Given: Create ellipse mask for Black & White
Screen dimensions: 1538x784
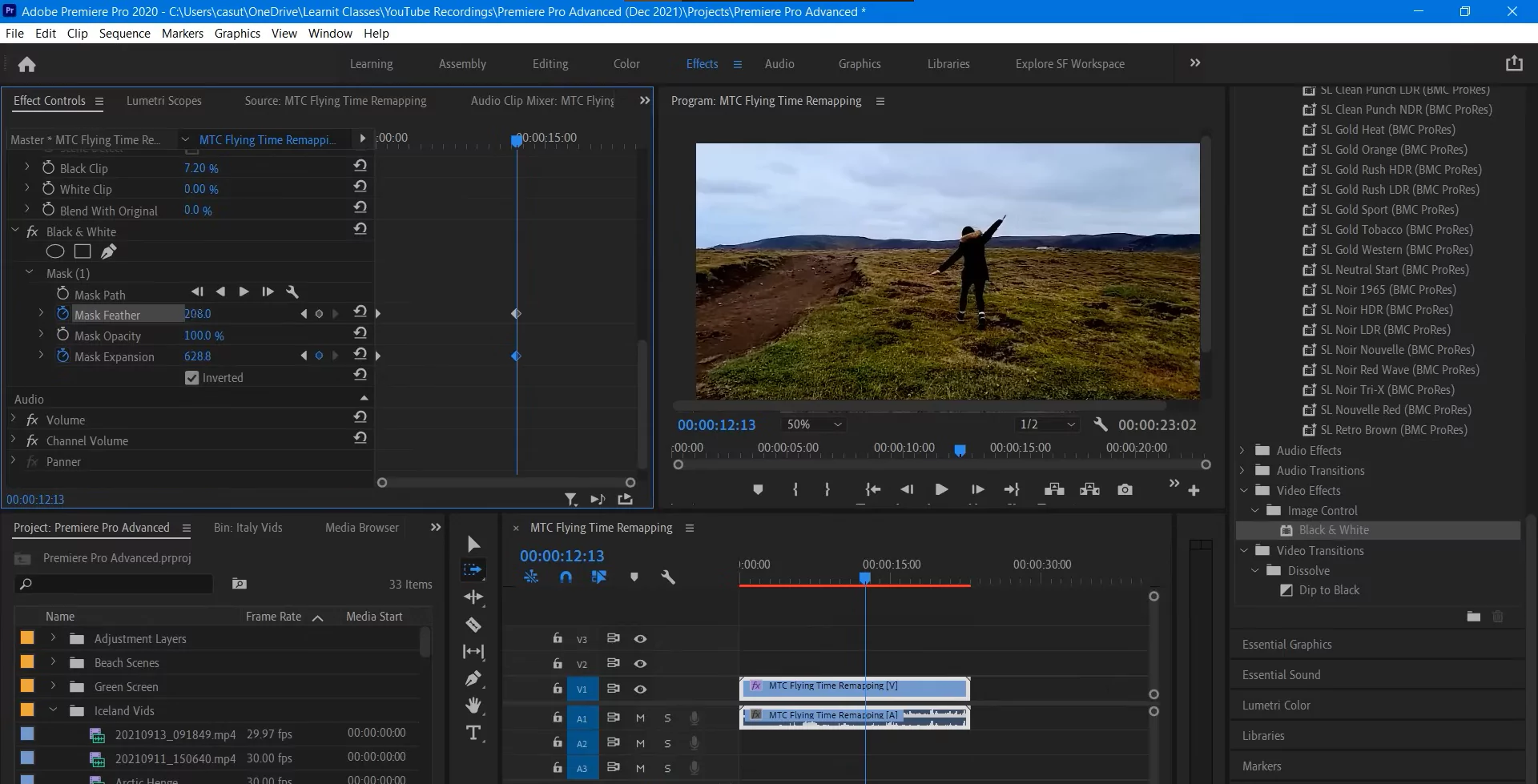Looking at the screenshot, I should pyautogui.click(x=55, y=251).
